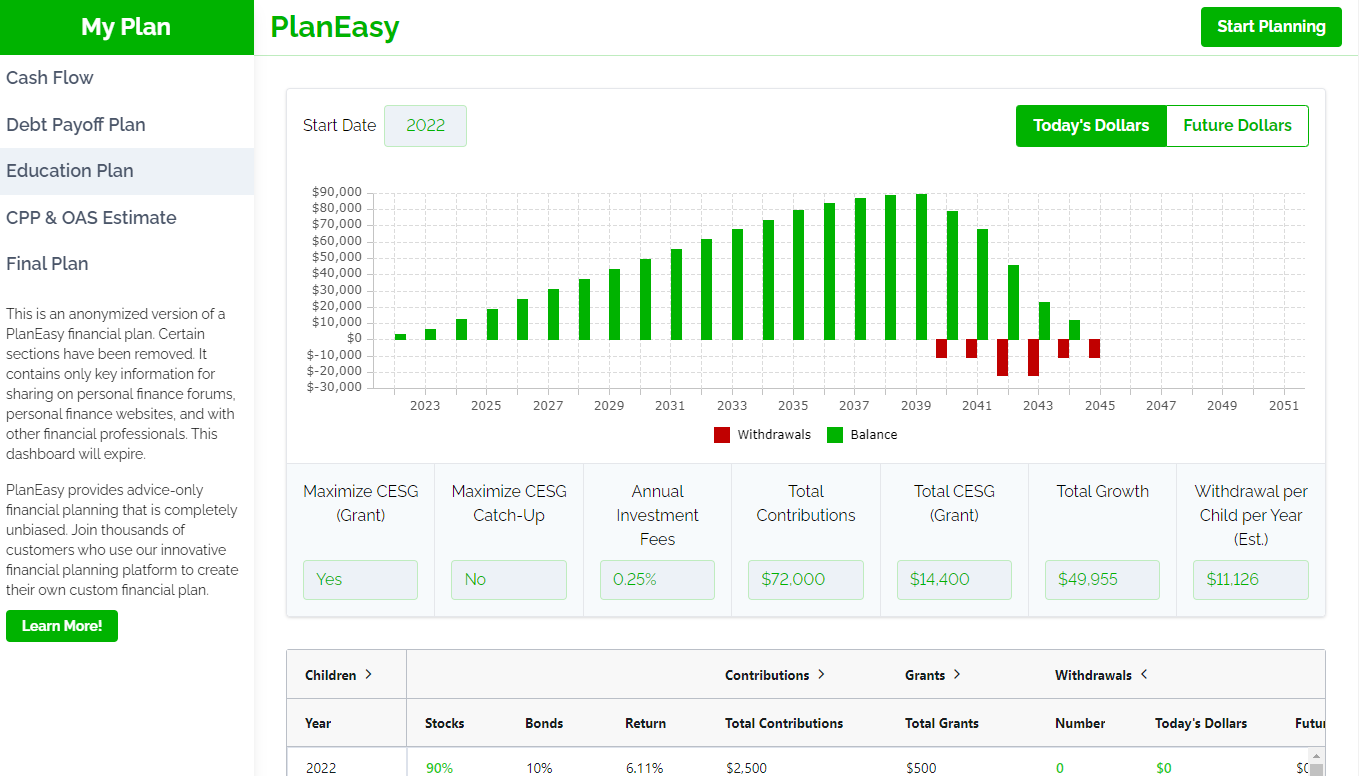Click the Start Date 2022 field

pyautogui.click(x=425, y=126)
